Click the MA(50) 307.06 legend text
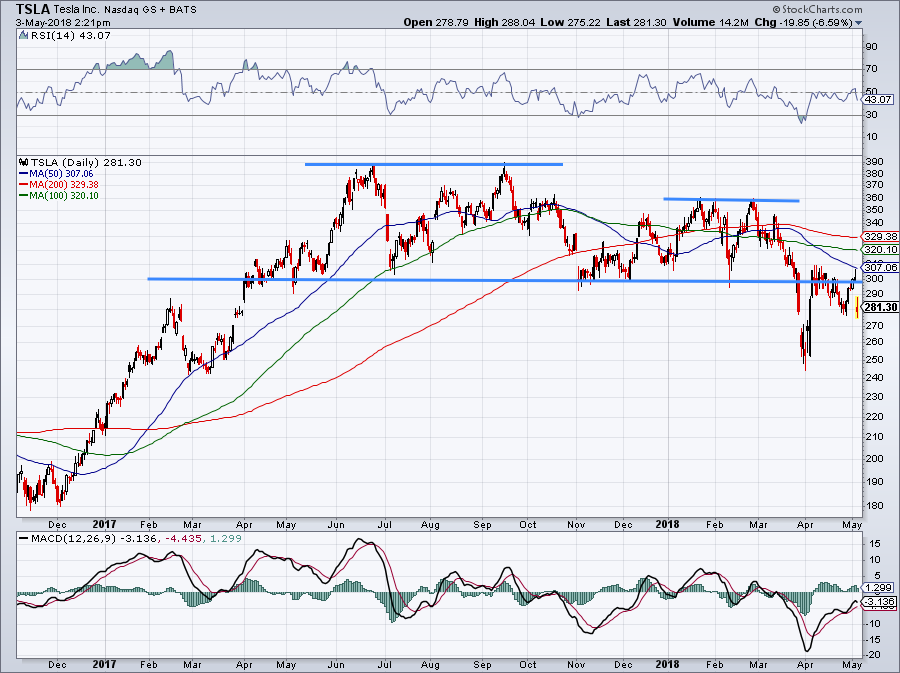 tap(61, 173)
